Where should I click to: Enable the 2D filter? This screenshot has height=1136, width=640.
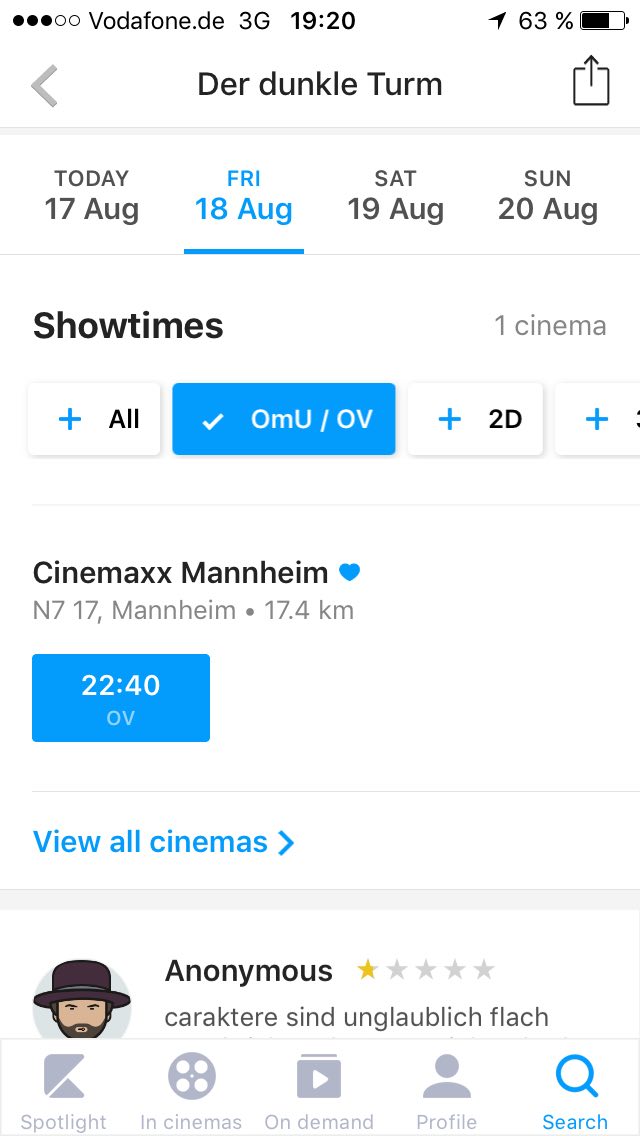coord(476,419)
